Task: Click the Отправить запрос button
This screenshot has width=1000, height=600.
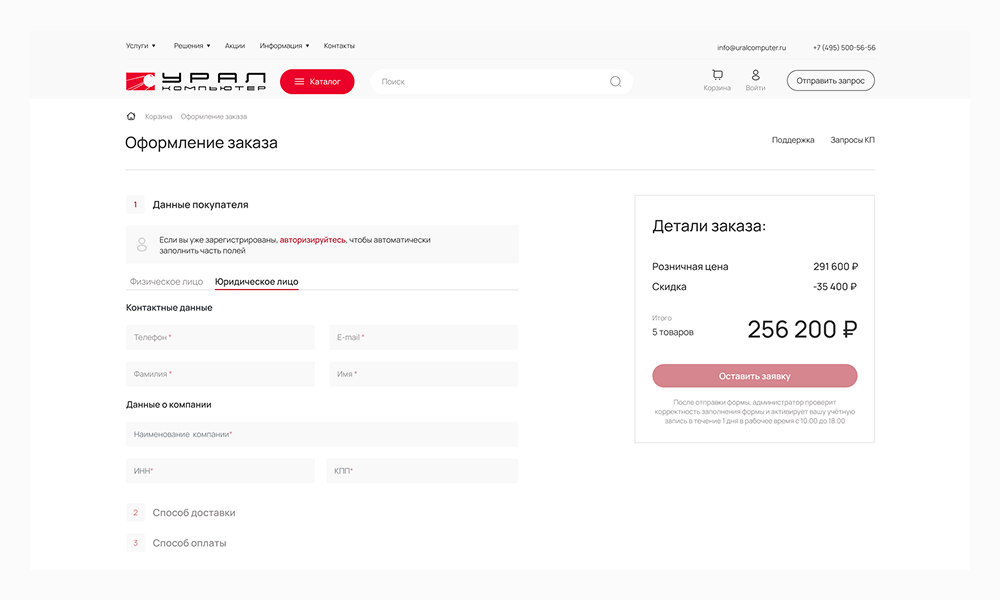Action: coord(830,80)
